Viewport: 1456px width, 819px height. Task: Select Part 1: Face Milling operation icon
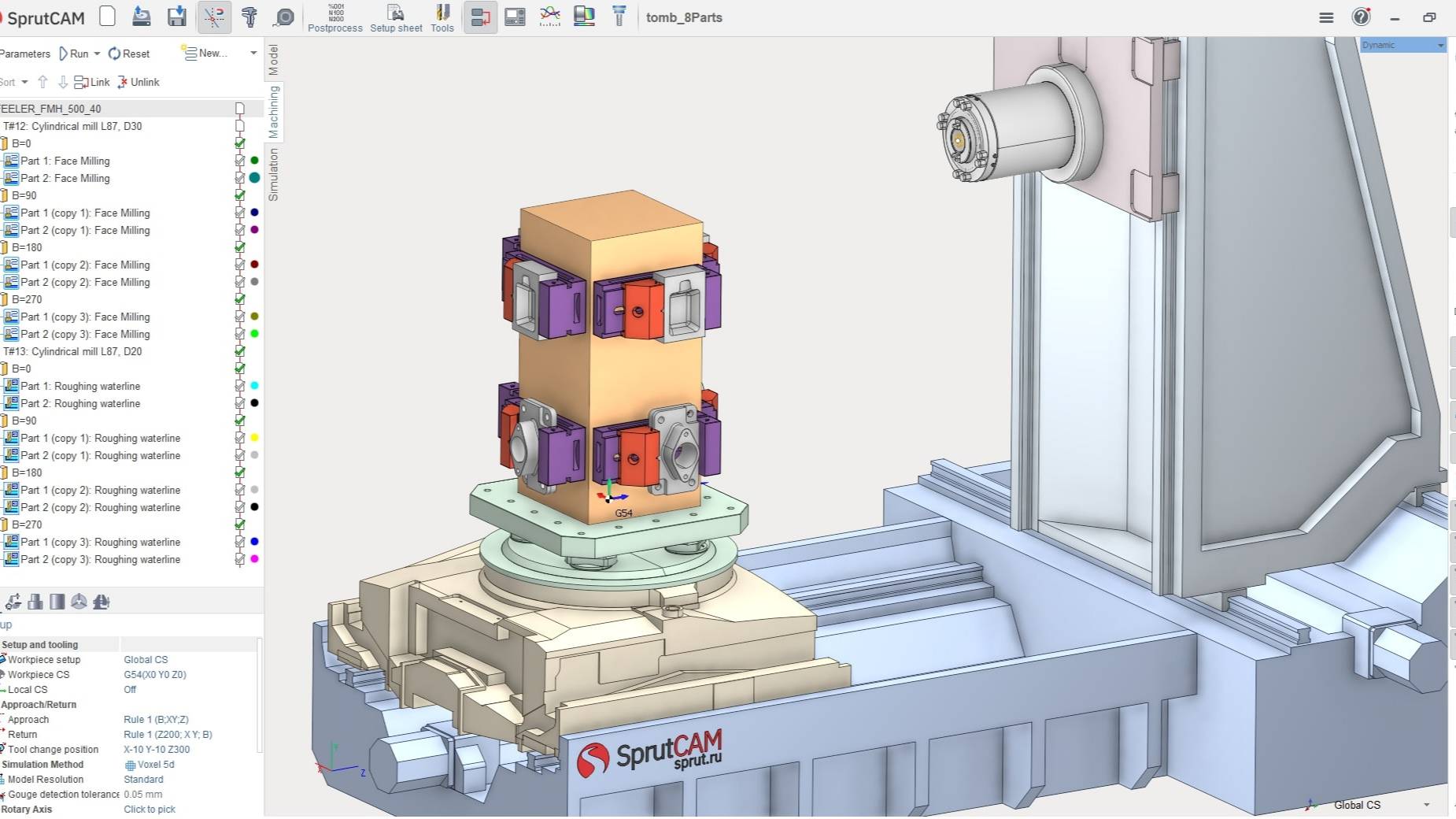click(x=11, y=161)
